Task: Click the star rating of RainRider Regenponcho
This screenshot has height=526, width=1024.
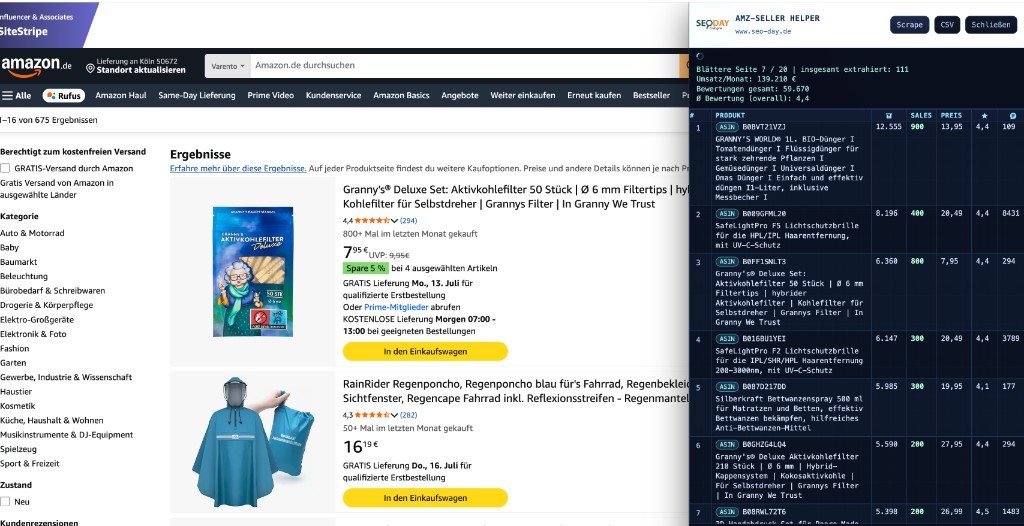Action: click(372, 415)
